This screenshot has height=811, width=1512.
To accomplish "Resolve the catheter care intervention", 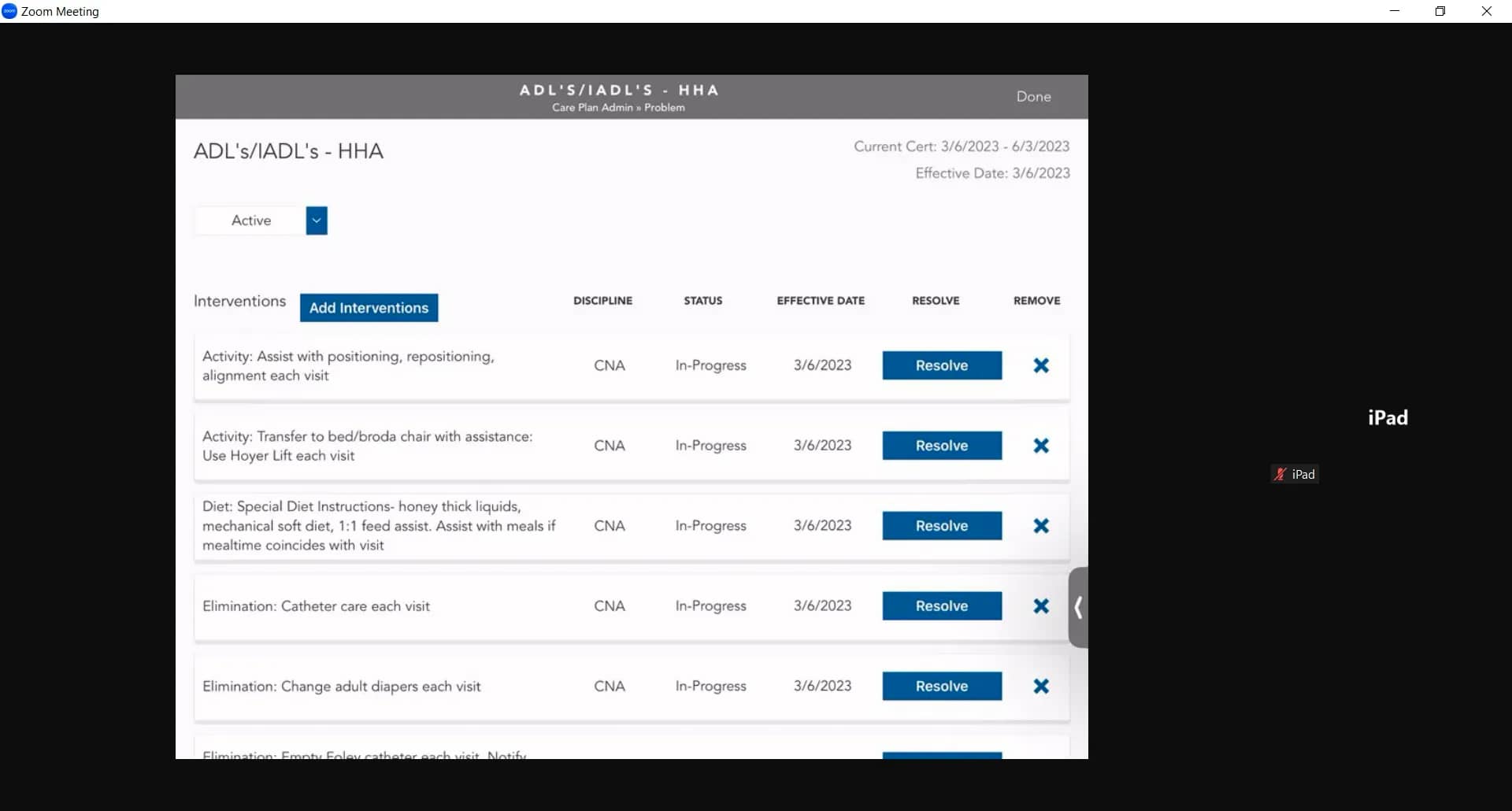I will tap(942, 605).
